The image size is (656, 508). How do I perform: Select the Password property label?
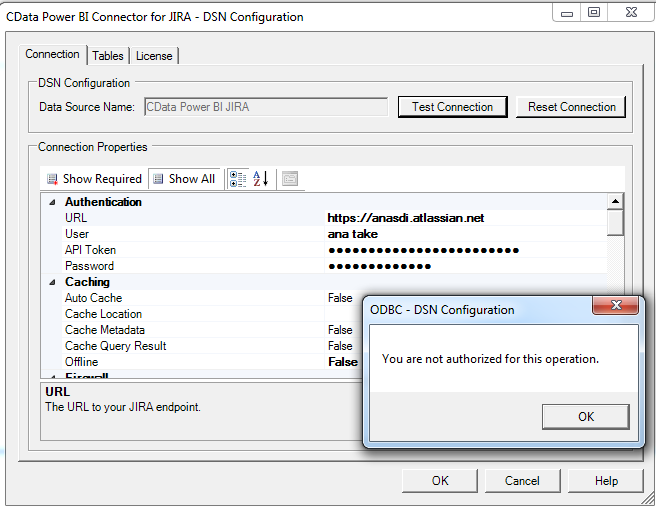tap(90, 266)
